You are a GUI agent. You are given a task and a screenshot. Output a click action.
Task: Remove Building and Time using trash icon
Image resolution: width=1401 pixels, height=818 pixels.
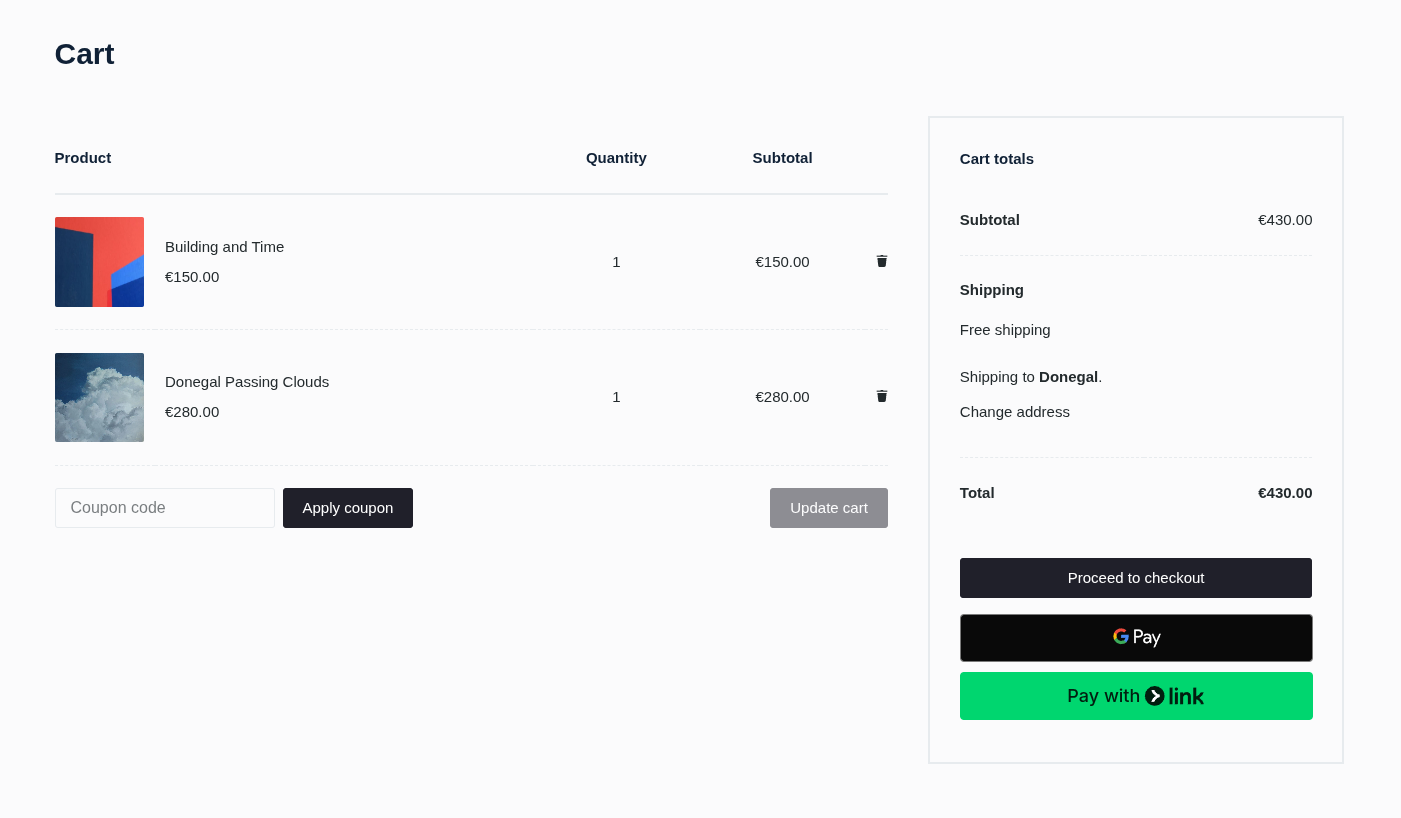point(881,261)
